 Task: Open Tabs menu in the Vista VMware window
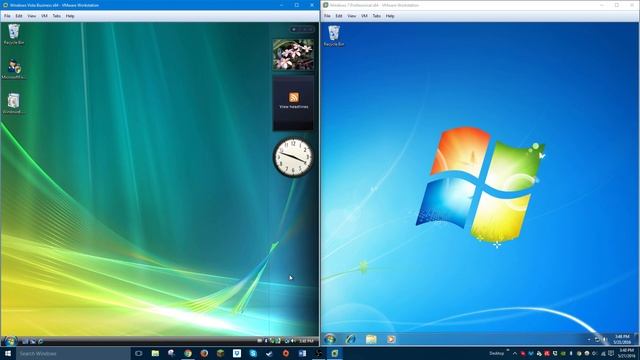click(56, 16)
